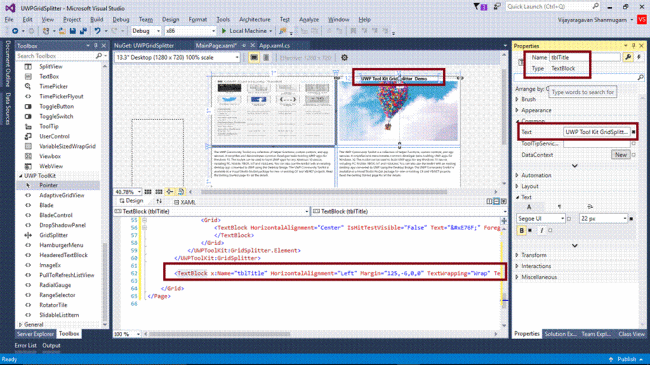This screenshot has width=650, height=365.
Task: Collapse the UWP ToolKit toolbox group
Action: coord(21,176)
